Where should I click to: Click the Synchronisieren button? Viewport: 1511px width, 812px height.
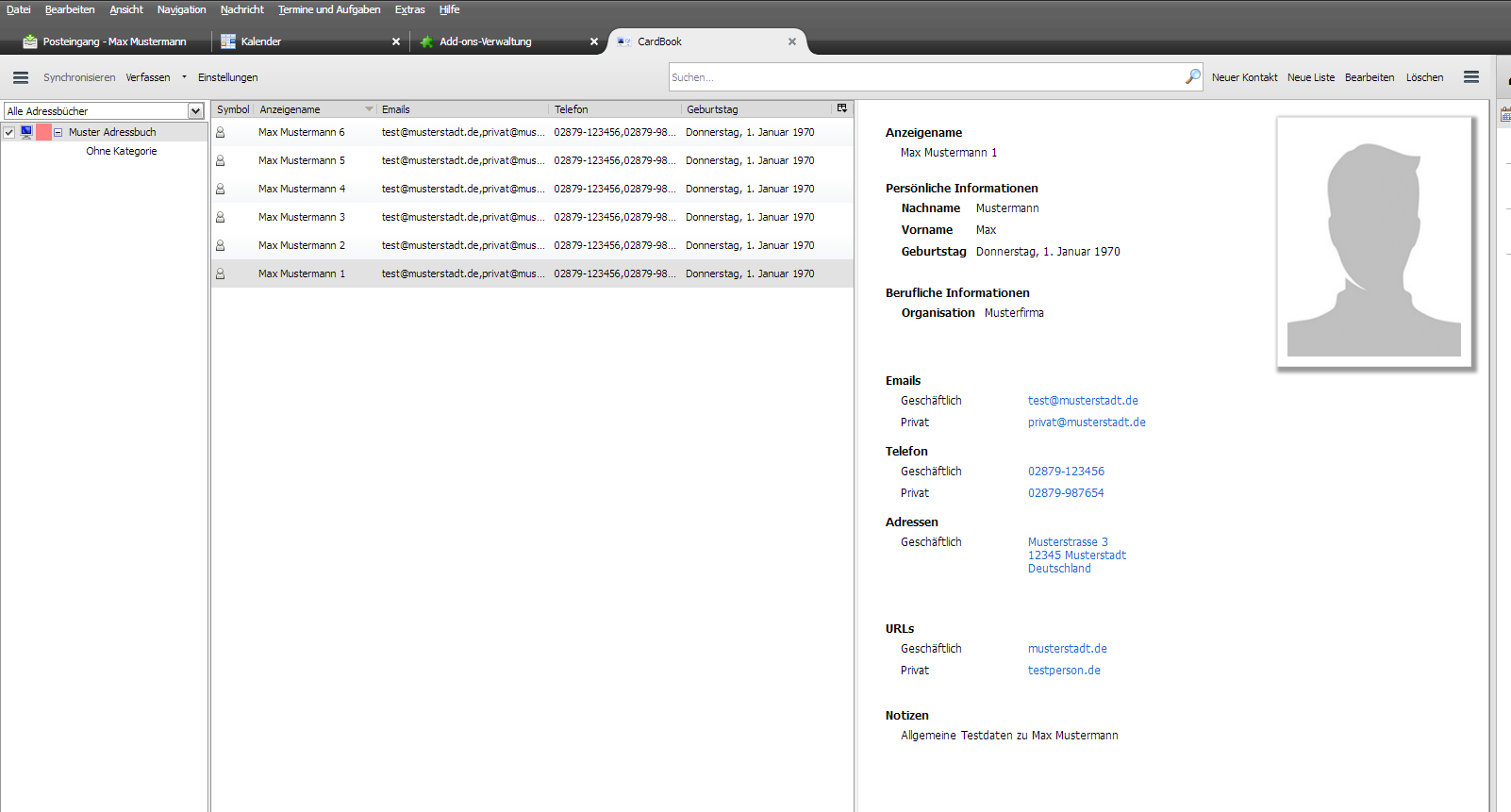click(x=79, y=77)
